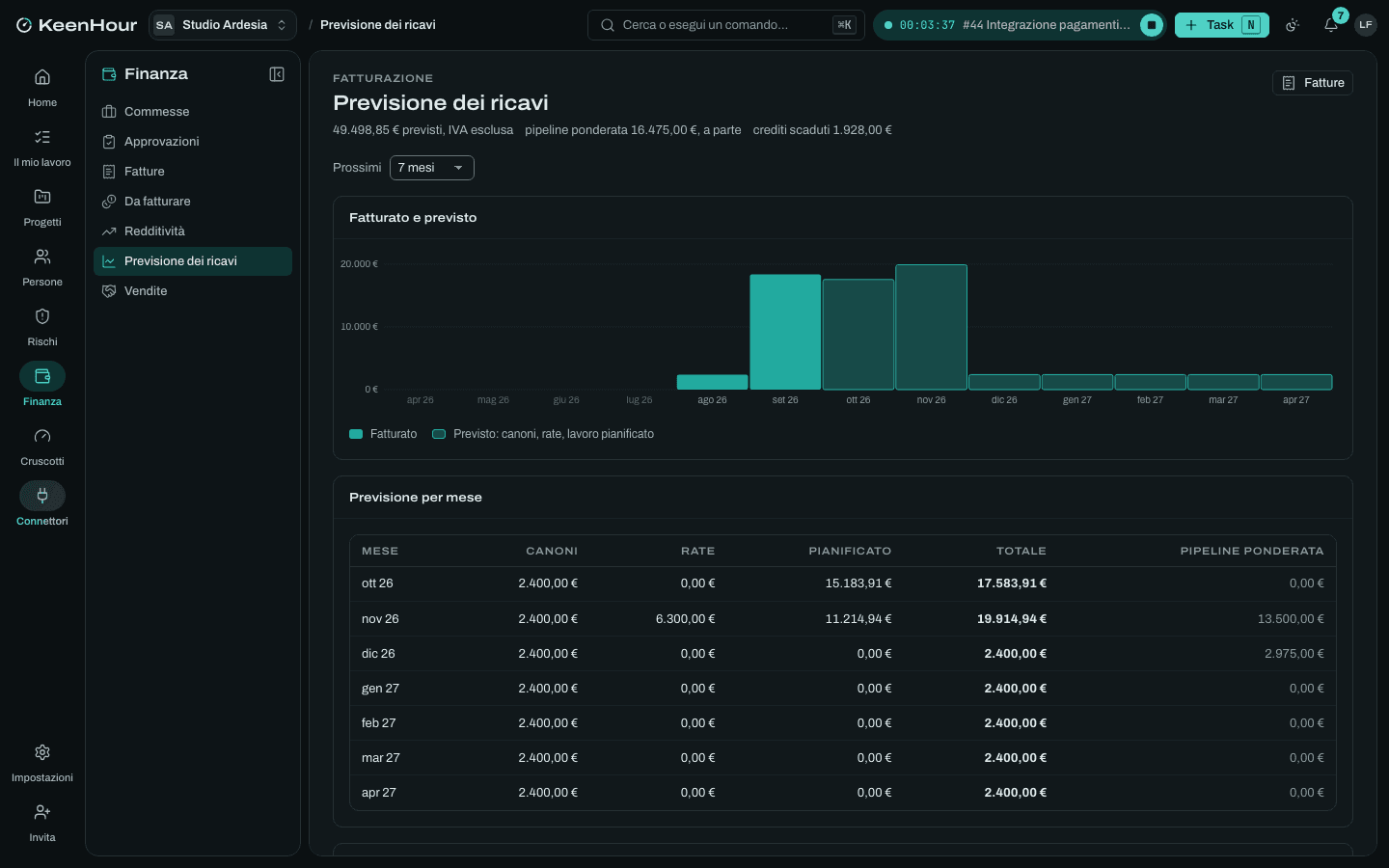Go to Il mio lavoro
This screenshot has width=1389, height=868.
point(42,147)
